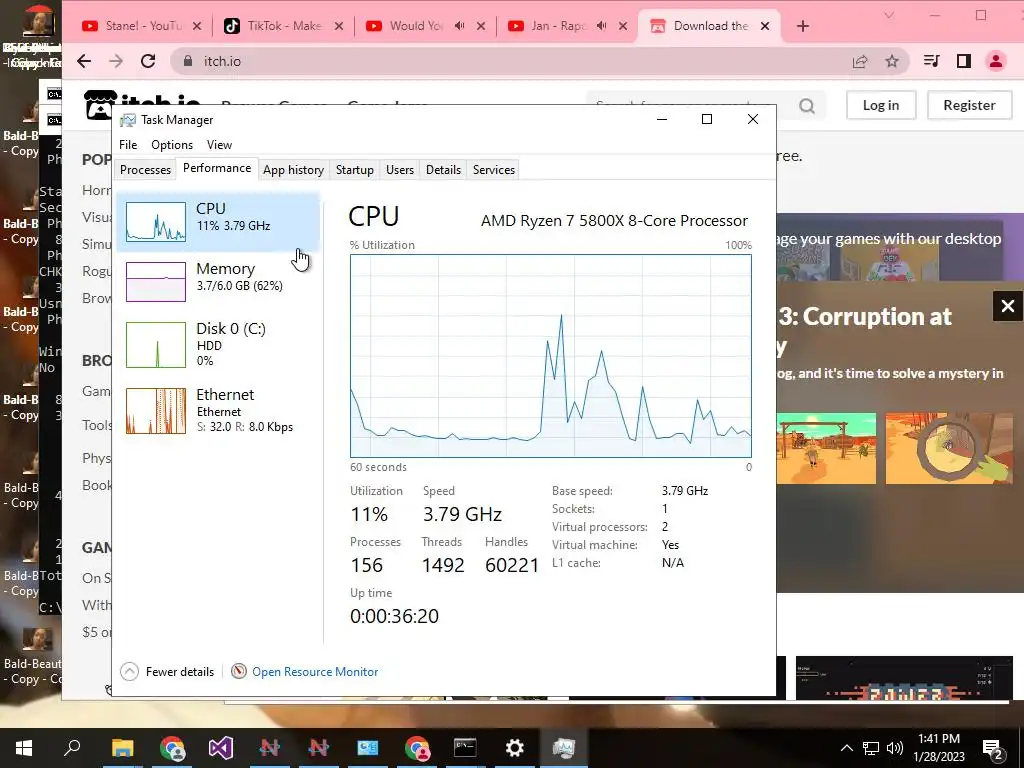Open Command Prompt from taskbar

coord(465,748)
